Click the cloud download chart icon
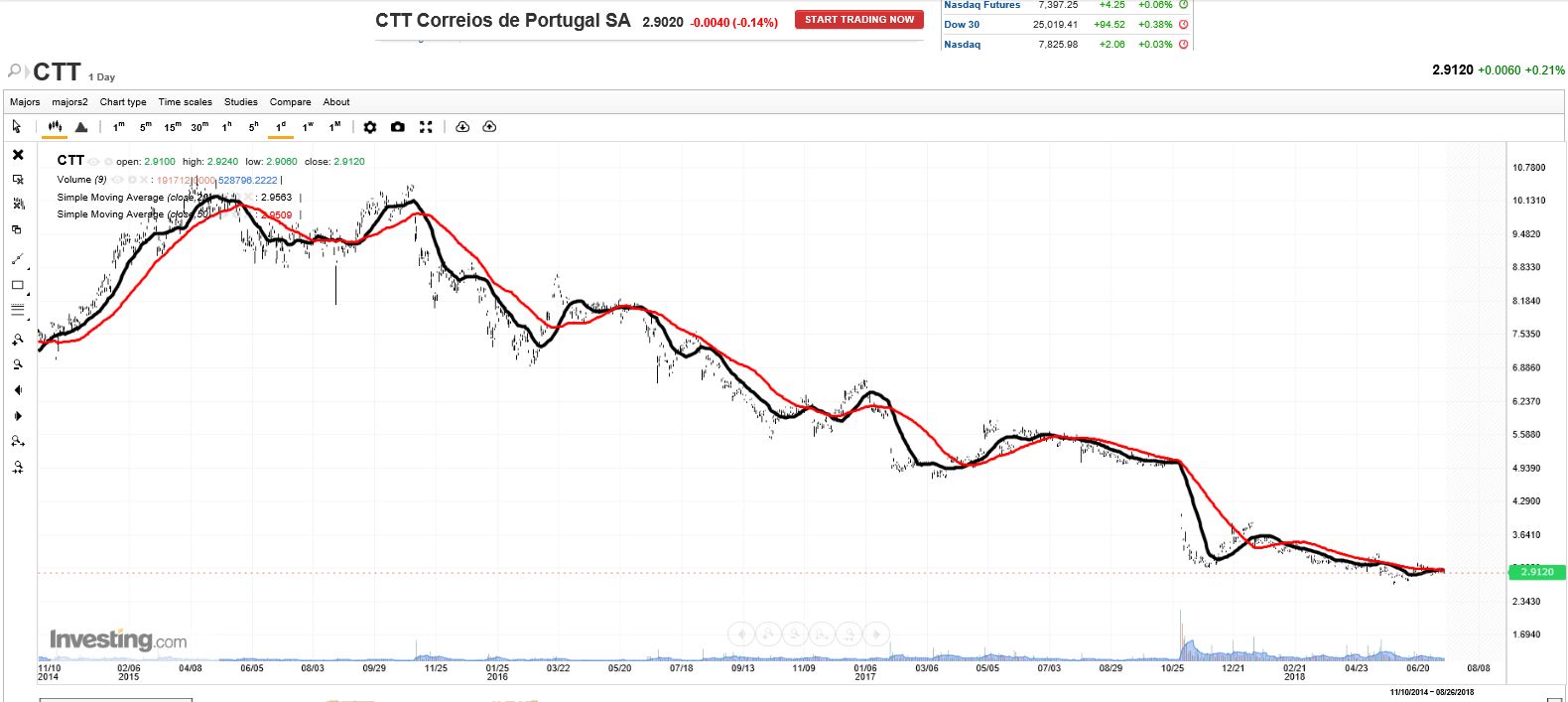This screenshot has height=702, width=1568. coord(462,127)
